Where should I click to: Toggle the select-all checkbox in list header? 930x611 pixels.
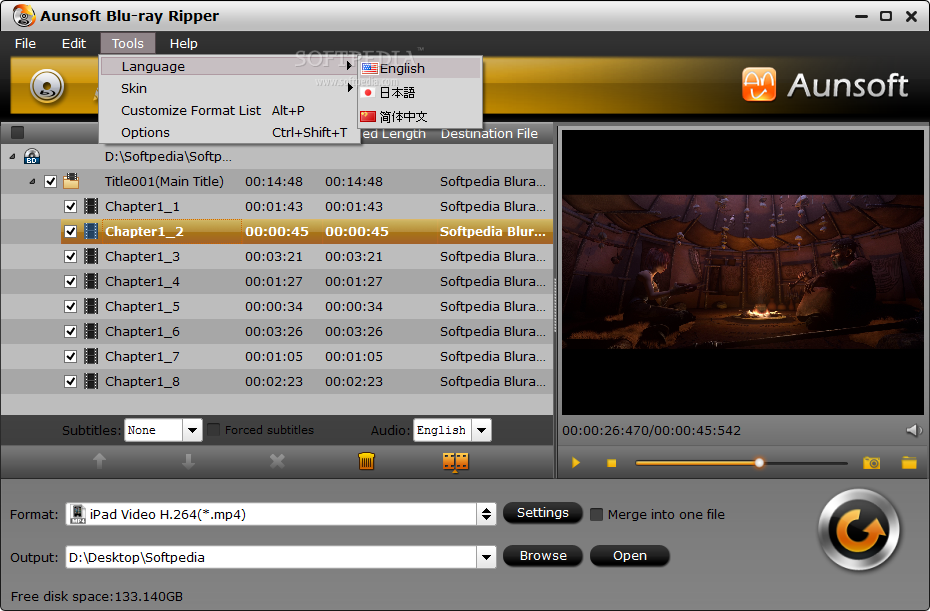pyautogui.click(x=18, y=133)
